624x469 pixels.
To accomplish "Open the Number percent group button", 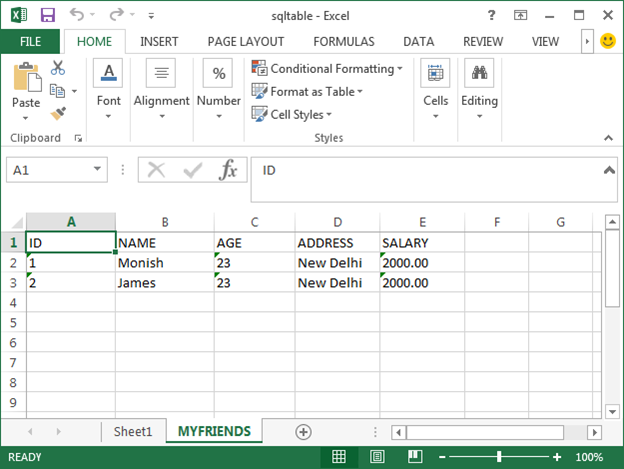I will point(218,73).
